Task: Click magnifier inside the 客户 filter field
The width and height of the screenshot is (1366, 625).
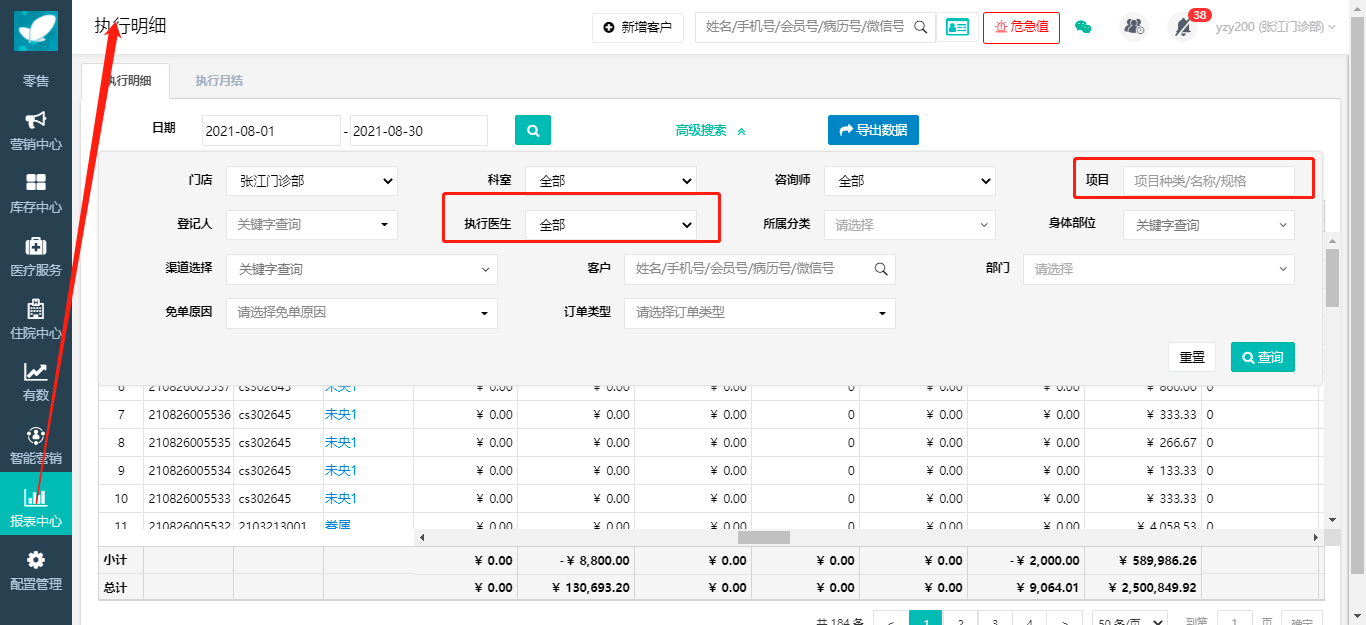Action: pos(881,269)
